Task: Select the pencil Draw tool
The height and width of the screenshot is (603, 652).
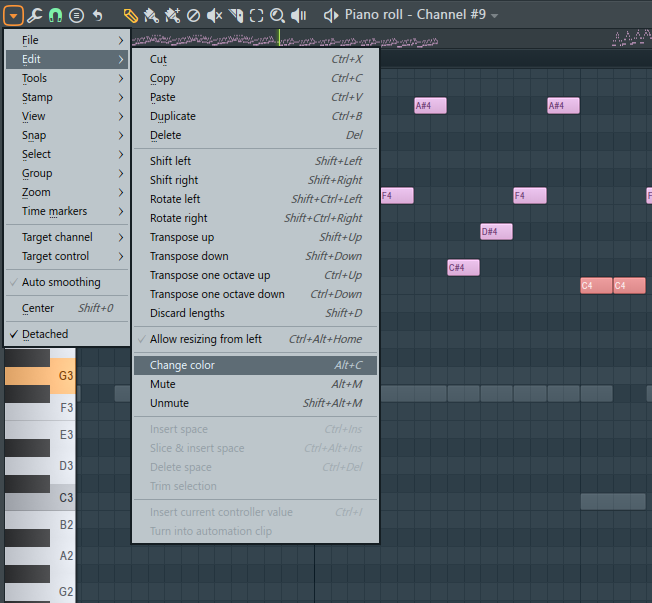Action: 131,15
